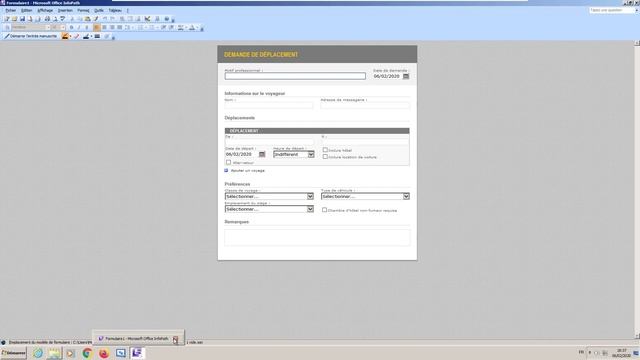640x360 pixels.
Task: Check the Aller-retour checkbox
Action: (x=229, y=162)
